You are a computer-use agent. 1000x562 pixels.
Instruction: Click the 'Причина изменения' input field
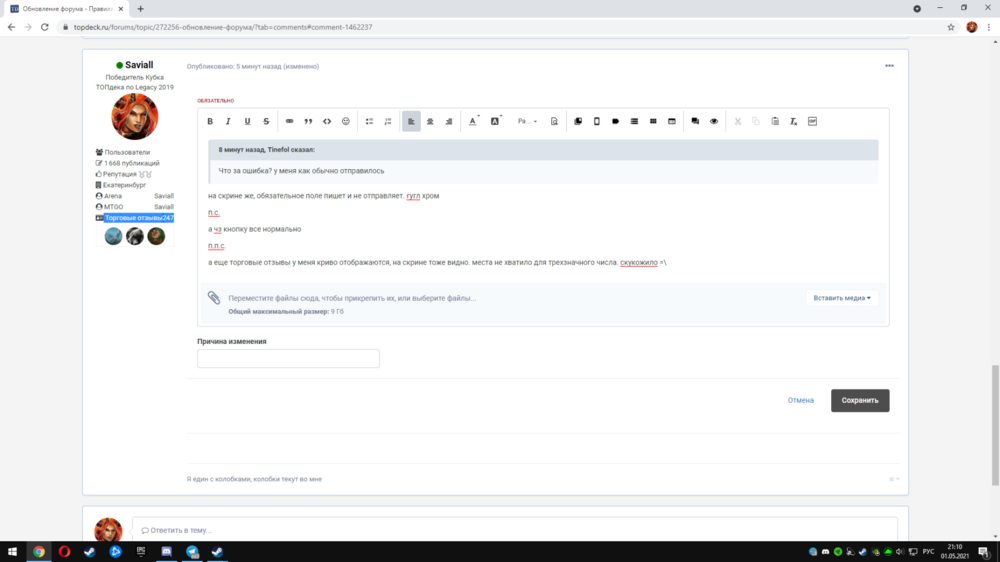point(288,358)
